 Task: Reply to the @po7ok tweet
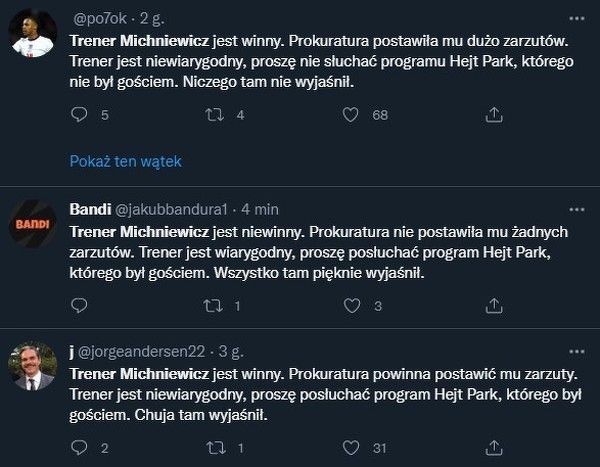point(78,115)
